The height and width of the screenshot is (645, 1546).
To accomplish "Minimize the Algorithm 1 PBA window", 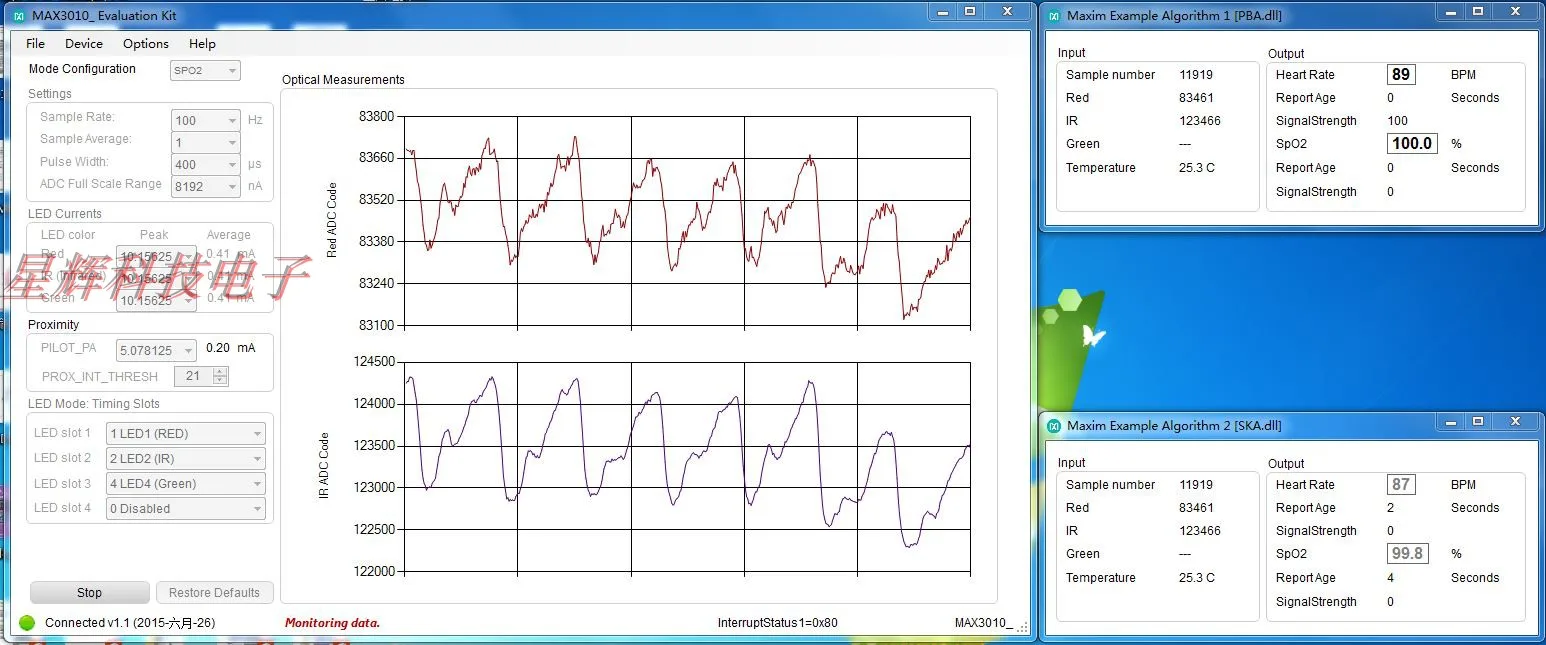I will (x=1451, y=11).
